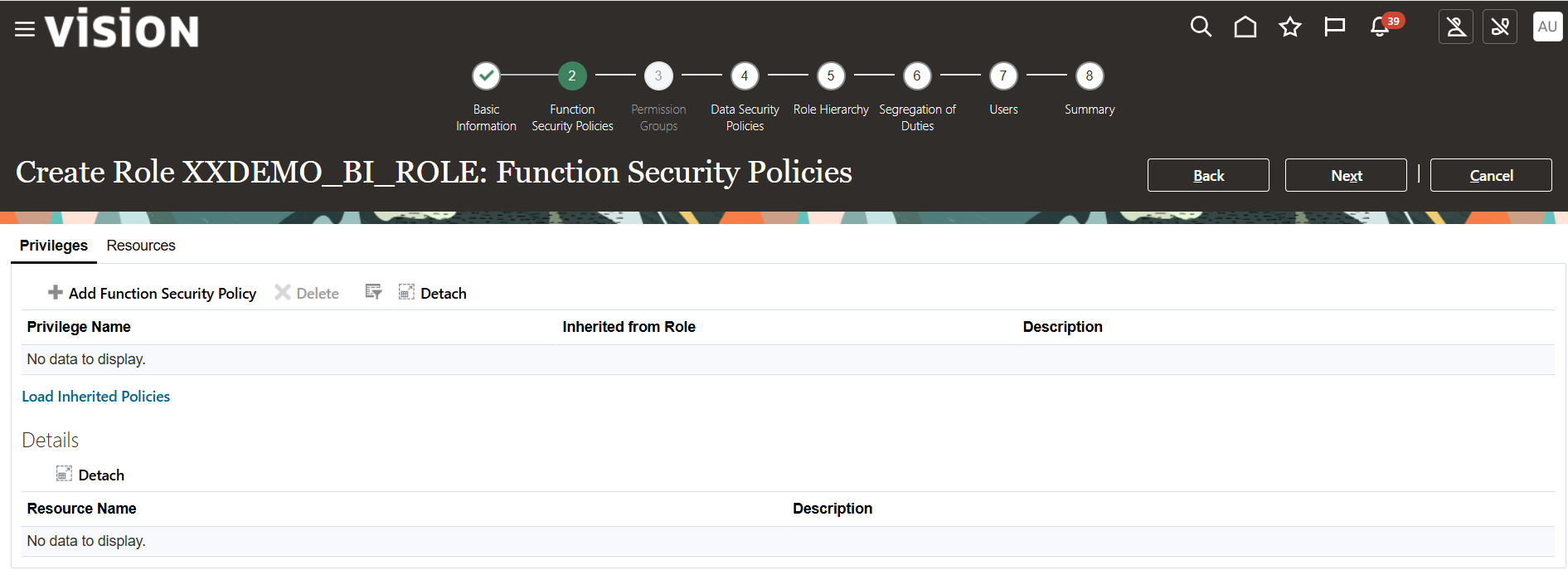This screenshot has height=575, width=1568.
Task: Go to the Home icon
Action: coord(1245,27)
